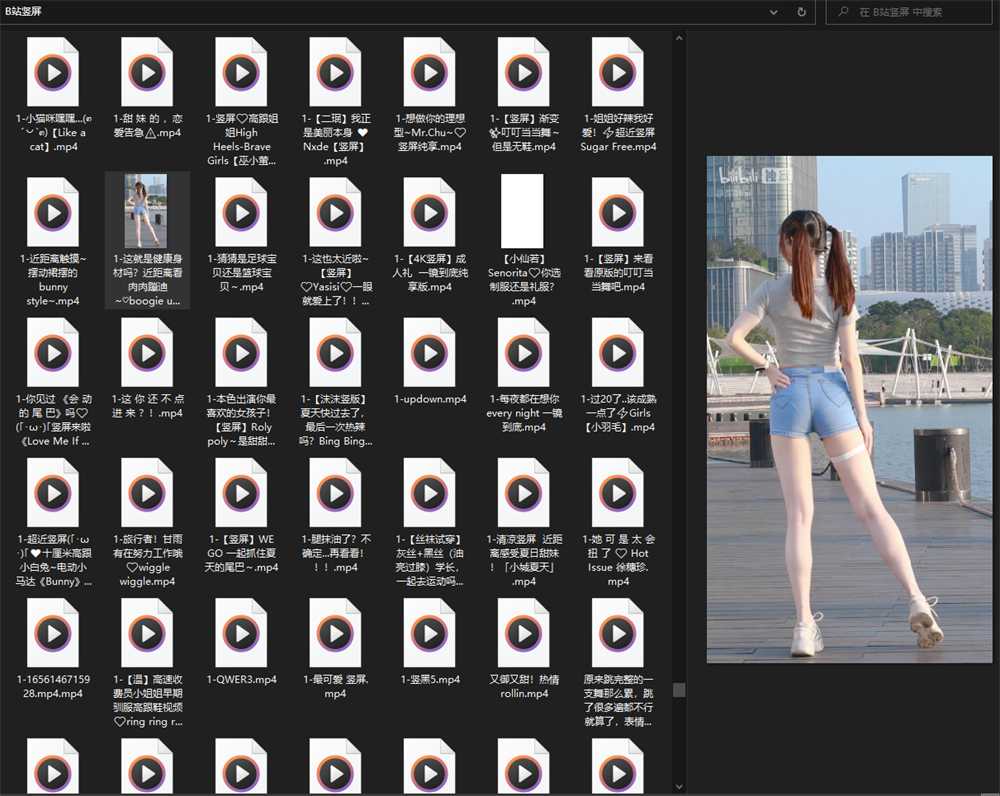Open "1-她可是太会扭了 Hot Issue 徐穗珍.mp4"

click(x=617, y=490)
